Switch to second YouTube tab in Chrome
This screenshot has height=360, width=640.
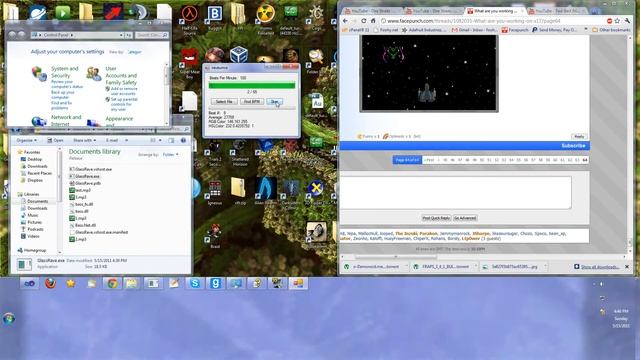point(433,11)
